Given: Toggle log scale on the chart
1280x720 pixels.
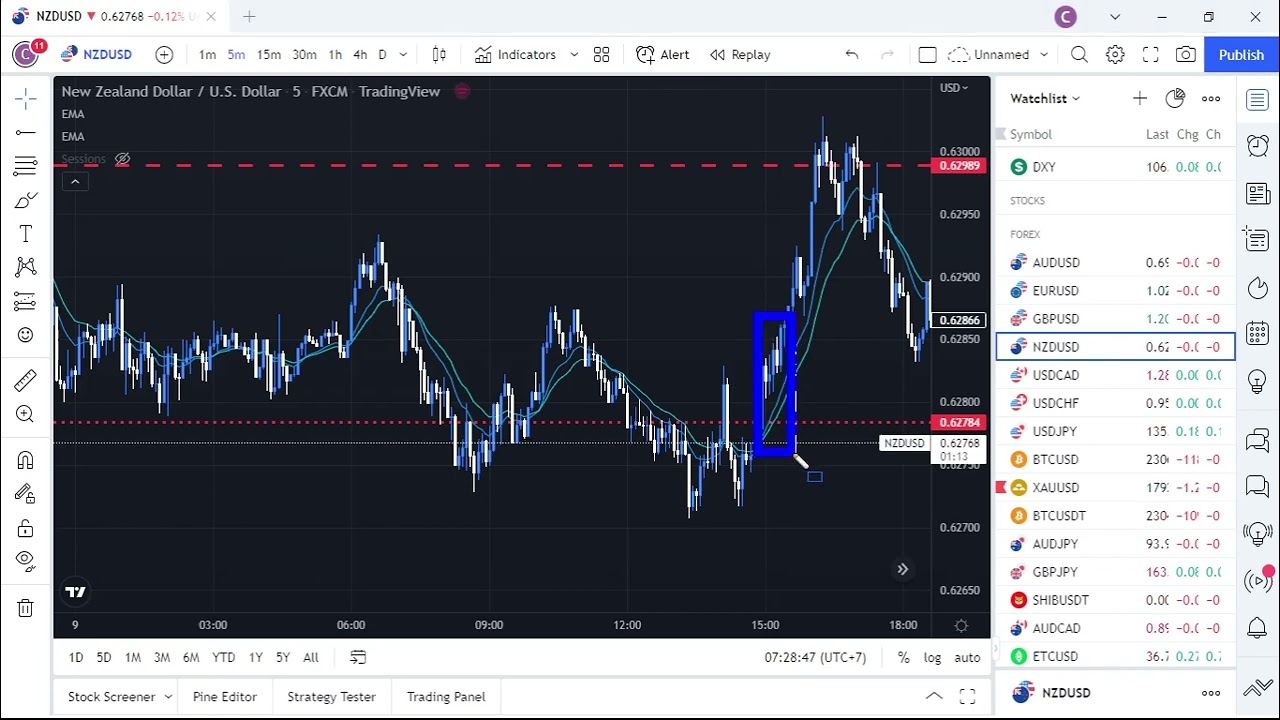Looking at the screenshot, I should click(933, 657).
